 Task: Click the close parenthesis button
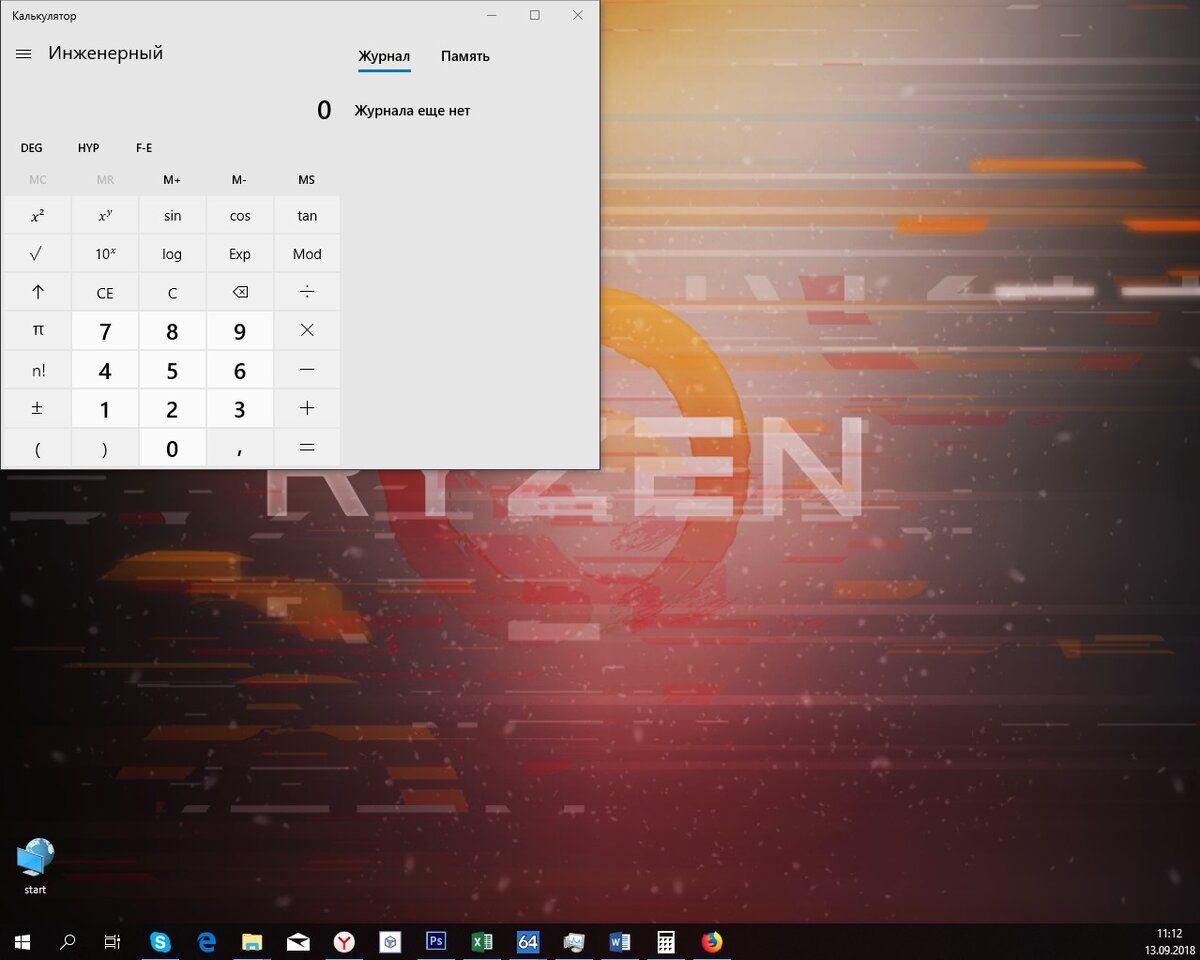105,448
